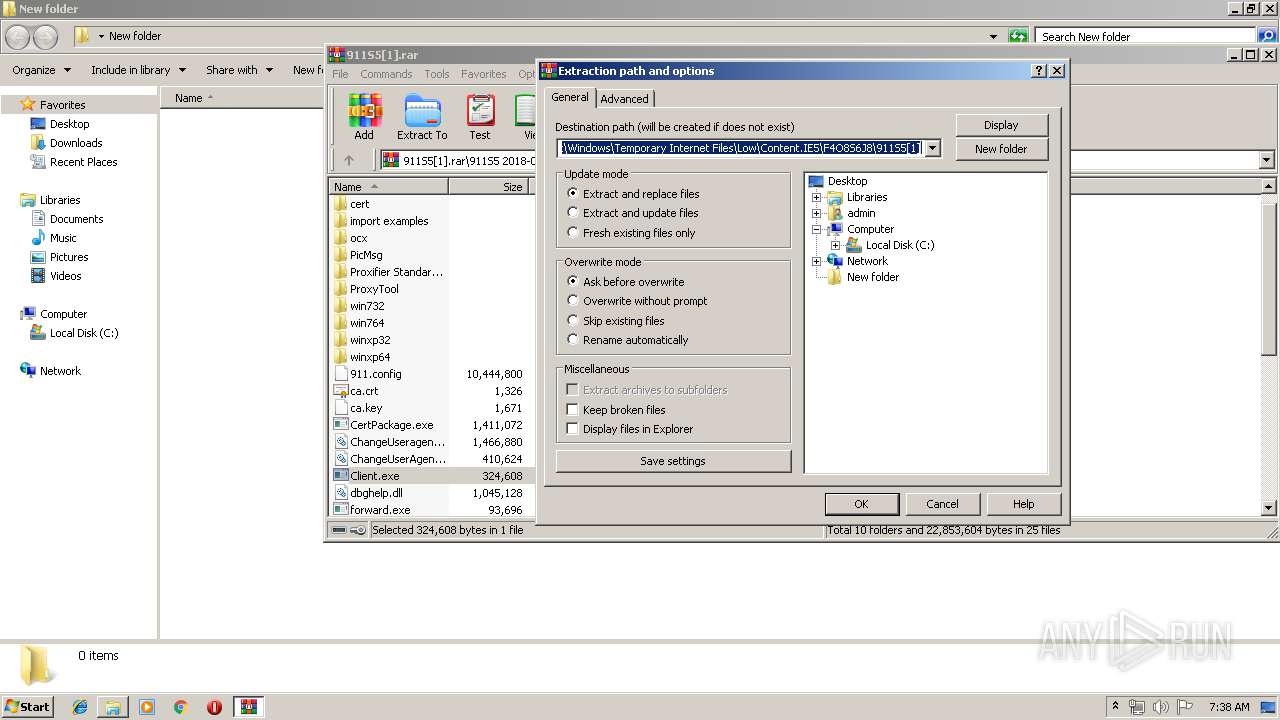Open Share with dropdown in Explorer

coord(239,70)
